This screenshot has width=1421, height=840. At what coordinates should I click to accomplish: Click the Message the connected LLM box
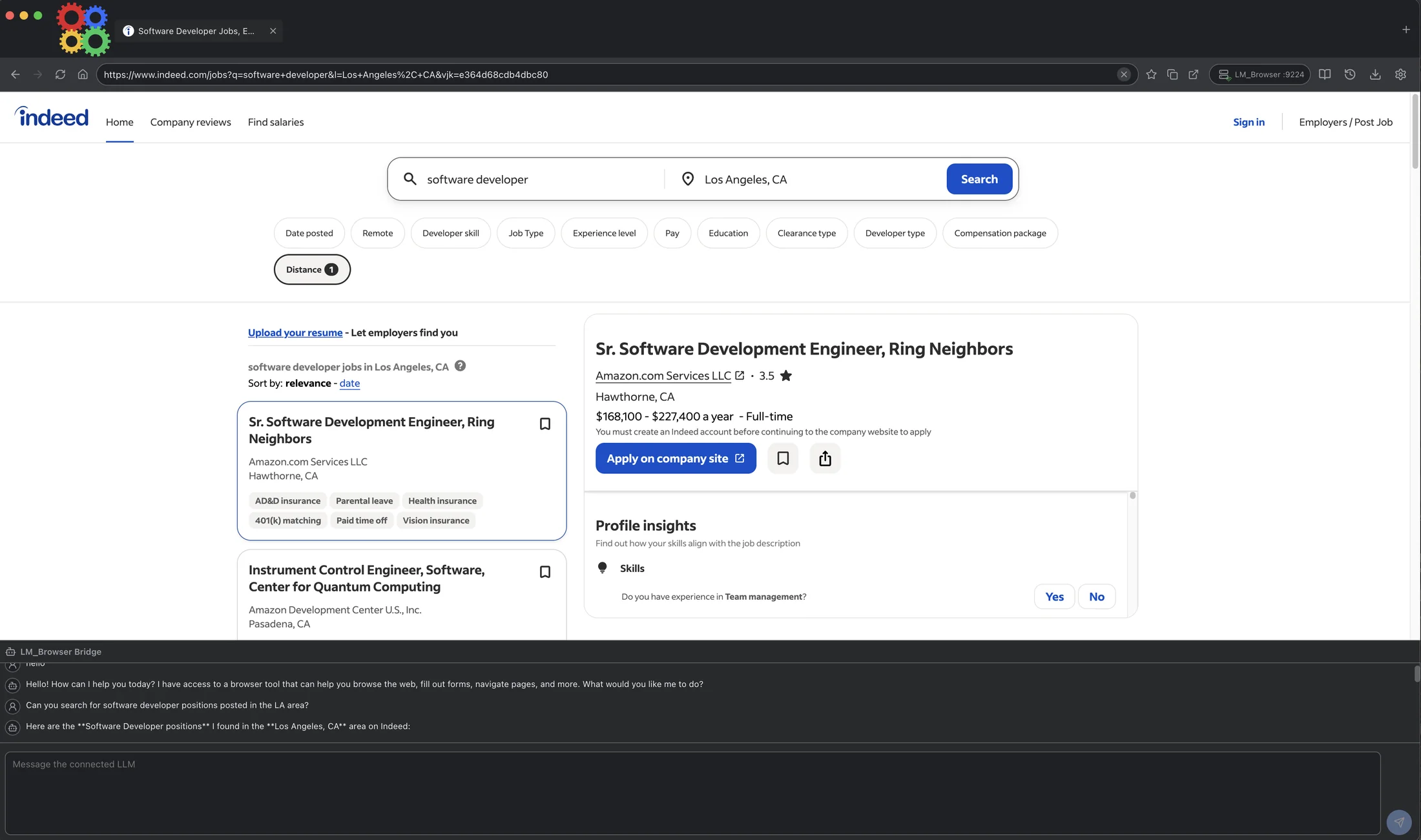tap(692, 793)
